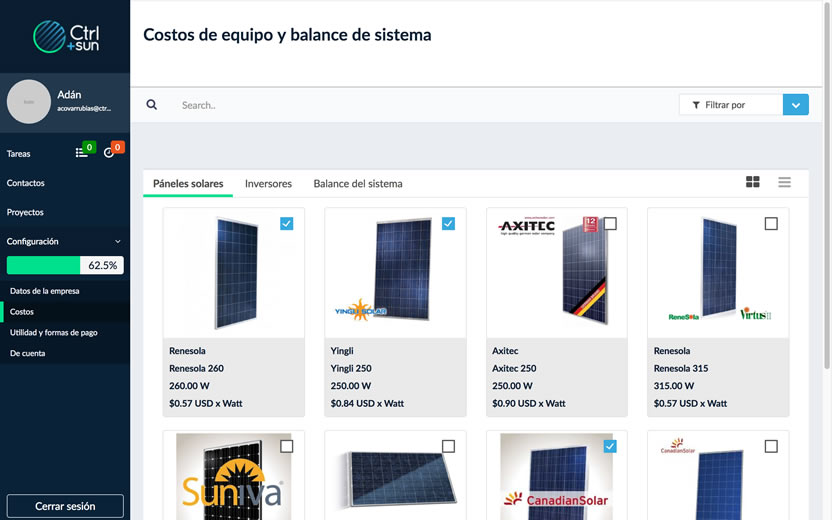Open the clock icon with orange badge
This screenshot has width=832, height=520.
[109, 153]
